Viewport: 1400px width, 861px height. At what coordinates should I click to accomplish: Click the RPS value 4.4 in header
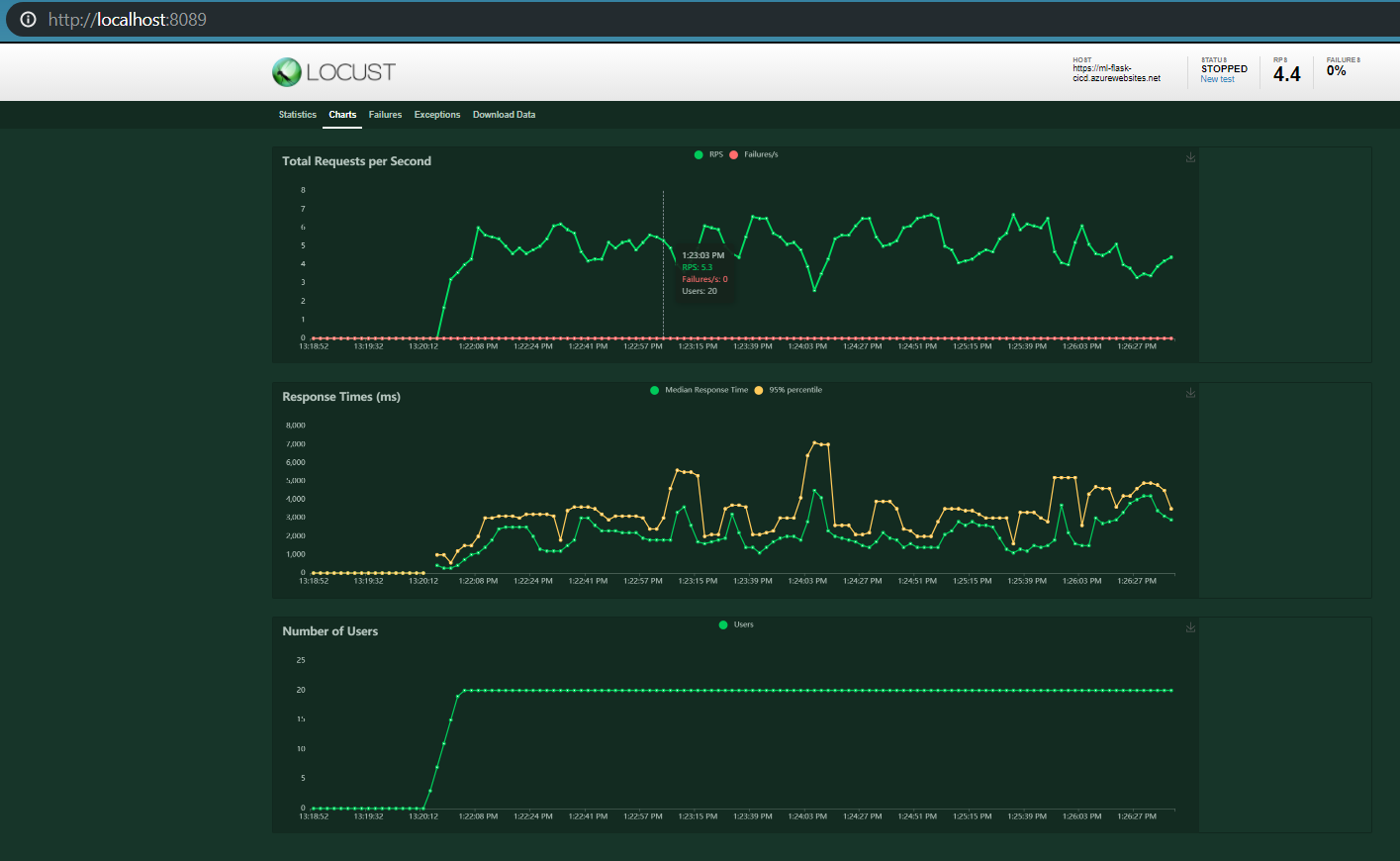pos(1285,72)
